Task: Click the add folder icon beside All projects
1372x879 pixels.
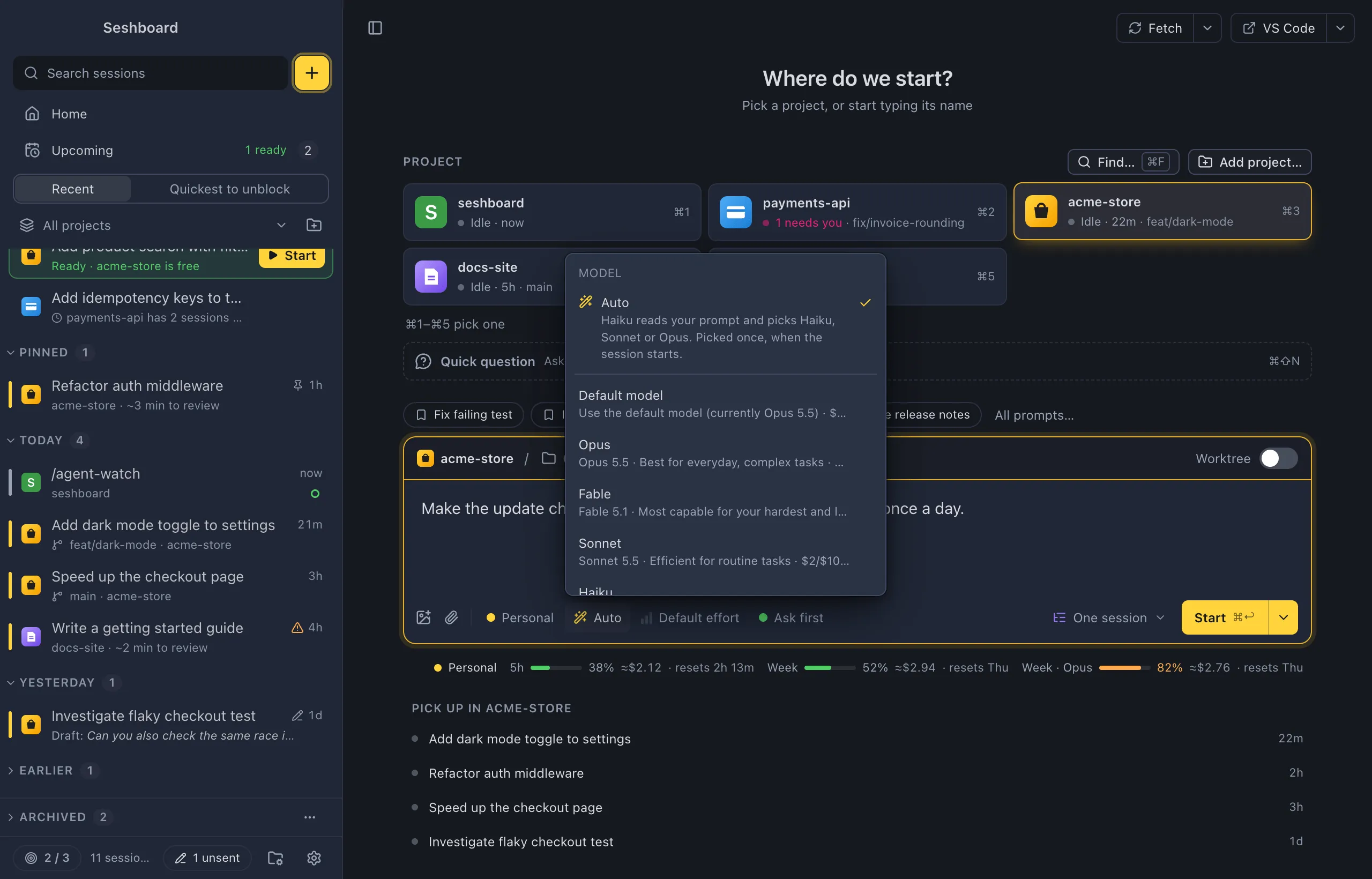Action: [314, 225]
